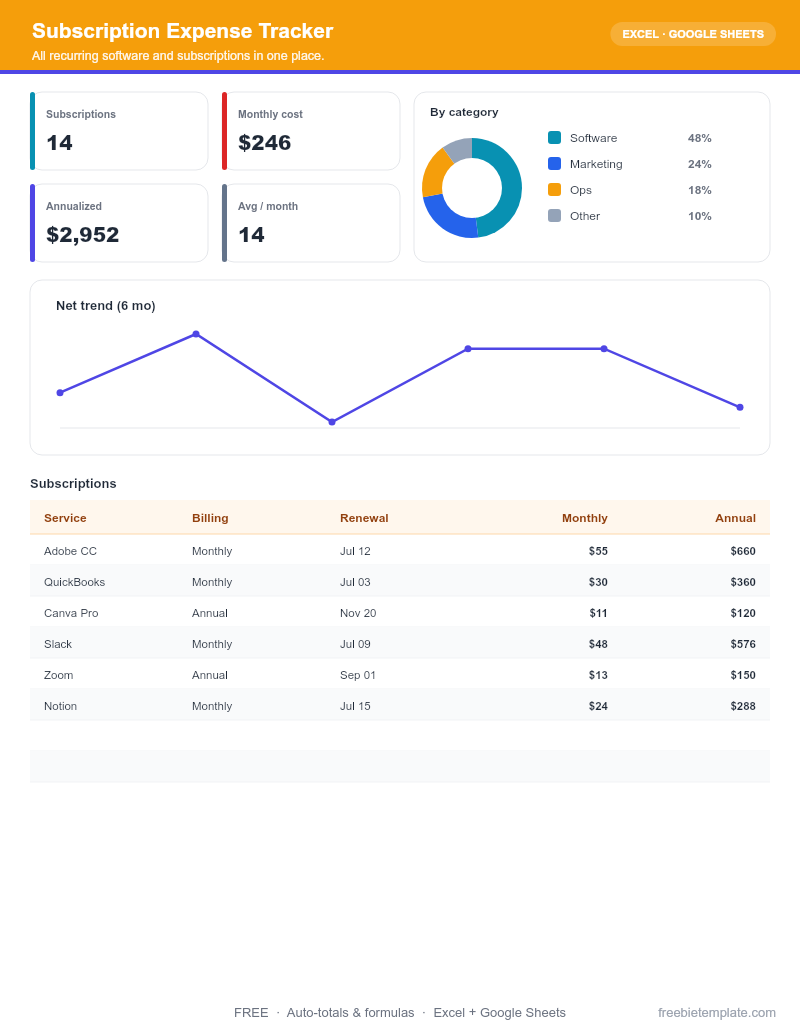This screenshot has height=1035, width=800.
Task: Click the $660 annual amount
Action: (x=743, y=551)
